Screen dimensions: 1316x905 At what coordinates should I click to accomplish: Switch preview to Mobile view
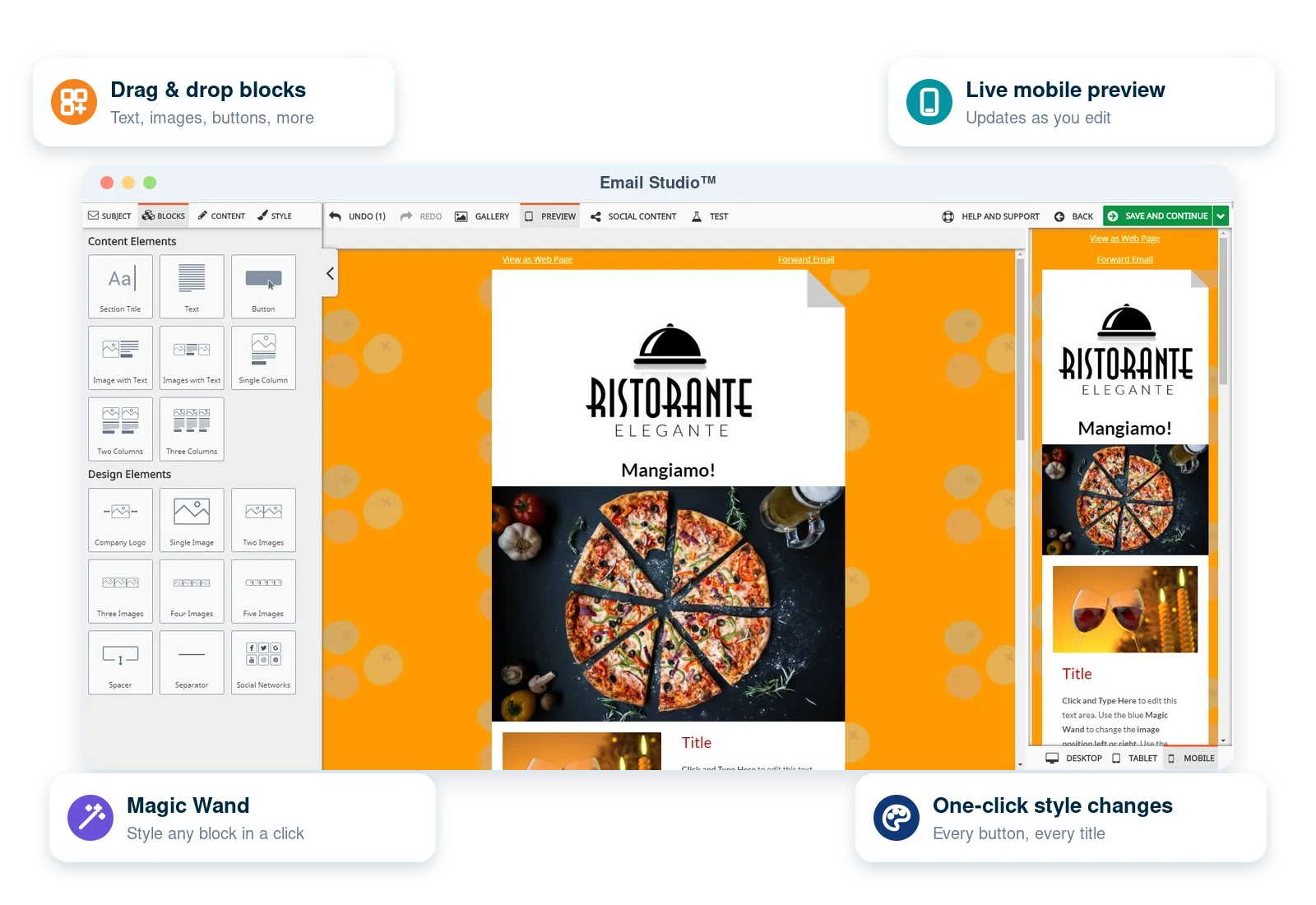(1191, 759)
